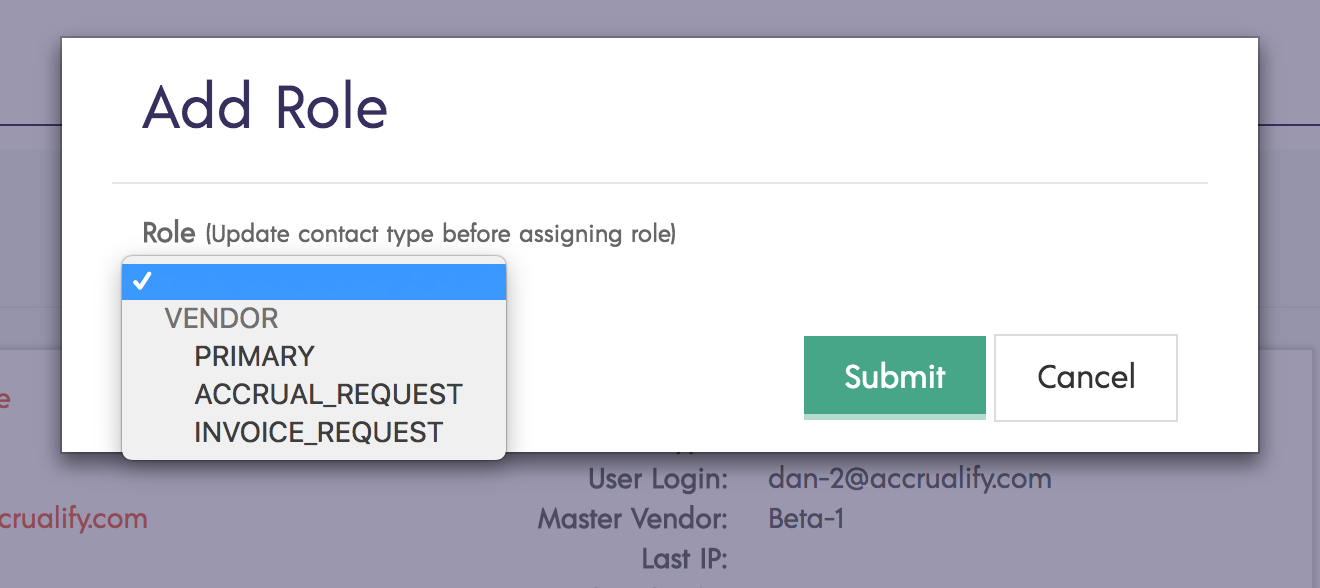
Task: Cancel the Add Role dialog
Action: pos(1086,377)
